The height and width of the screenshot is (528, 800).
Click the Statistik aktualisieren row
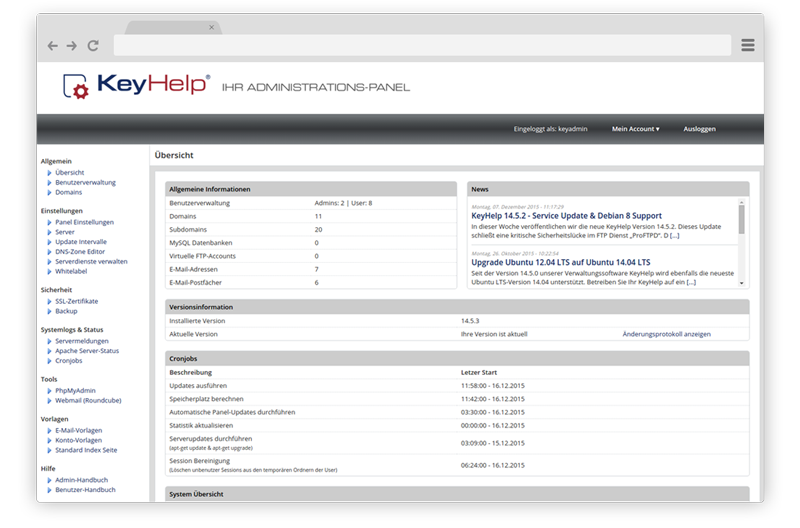point(457,425)
